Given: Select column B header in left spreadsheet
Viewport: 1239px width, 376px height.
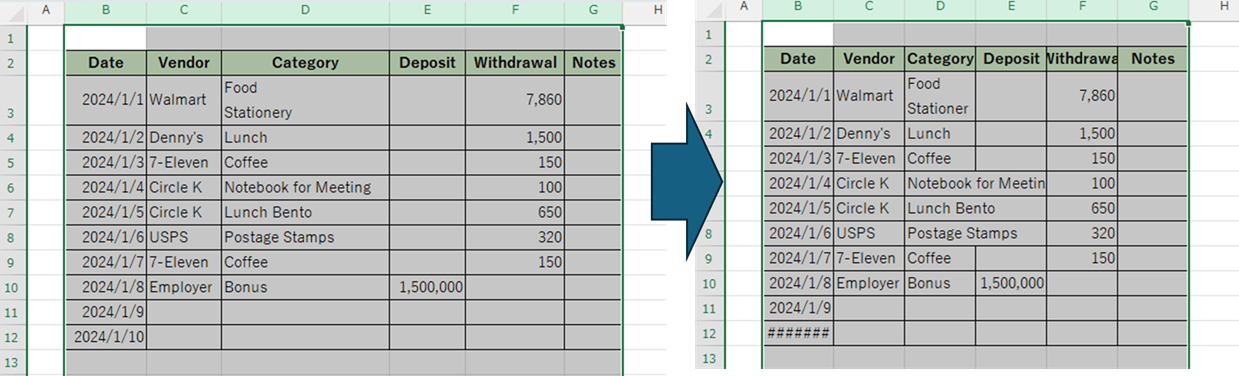Looking at the screenshot, I should point(105,11).
